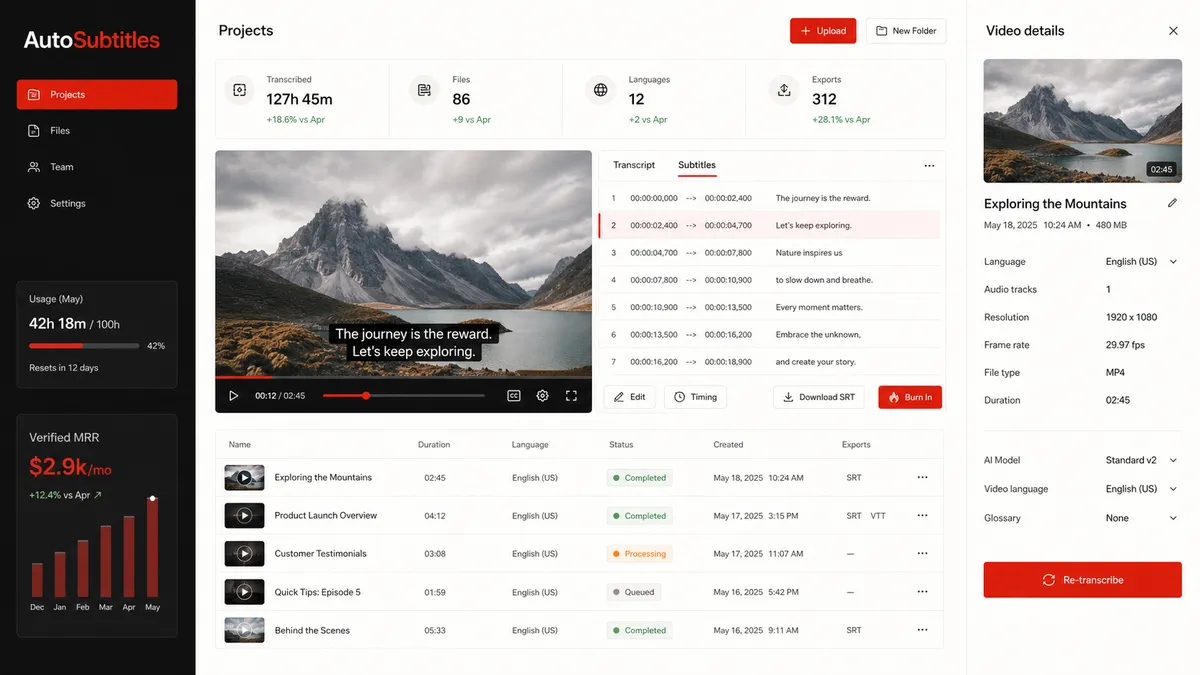The image size is (1200, 675).
Task: Select subtitle 'and create your story.'
Action: pos(770,362)
